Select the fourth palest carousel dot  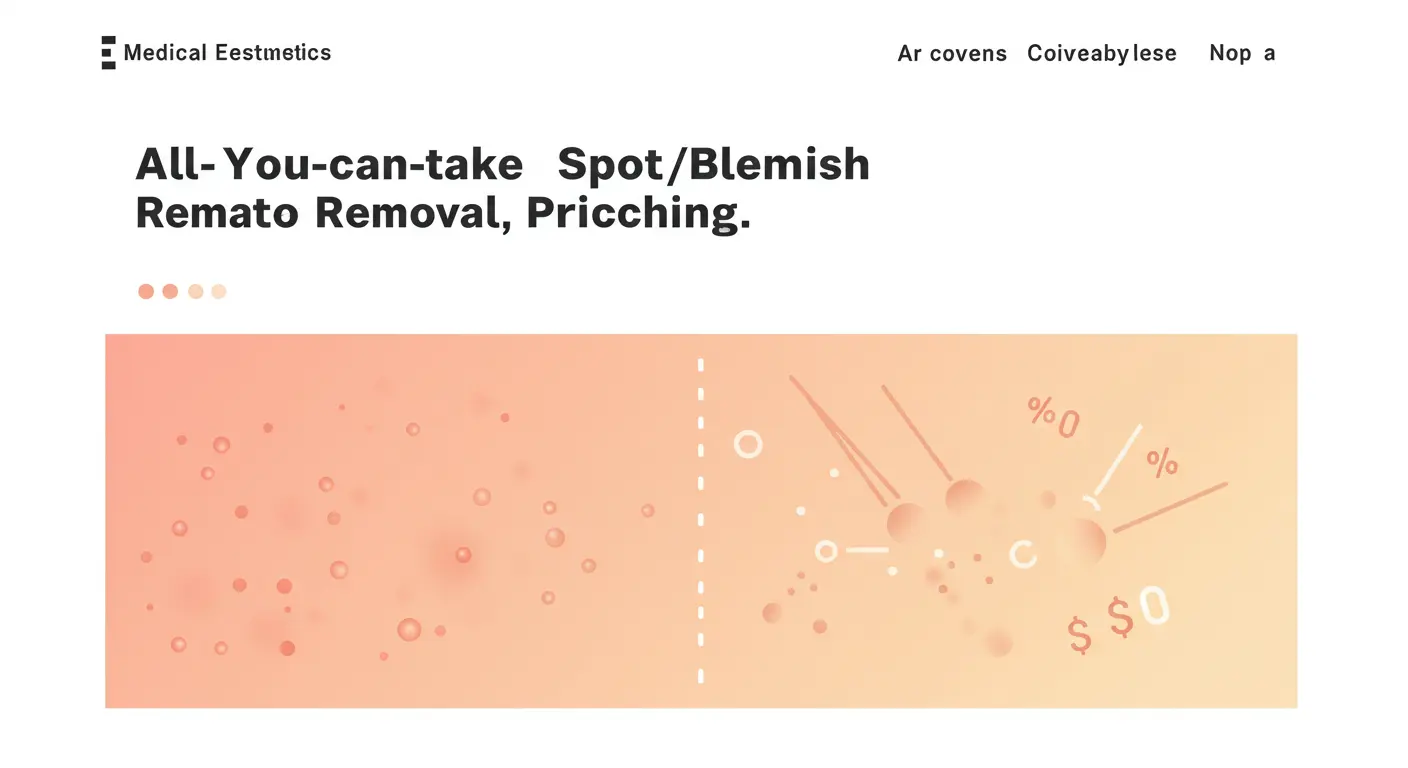coord(219,291)
